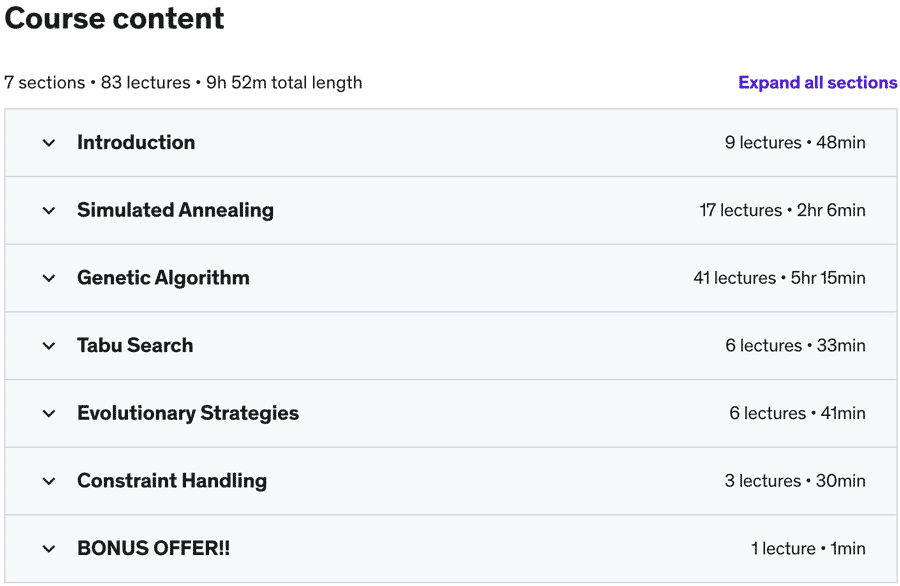Image resolution: width=900 pixels, height=586 pixels.
Task: Click the Expand all sections link
Action: [x=817, y=83]
